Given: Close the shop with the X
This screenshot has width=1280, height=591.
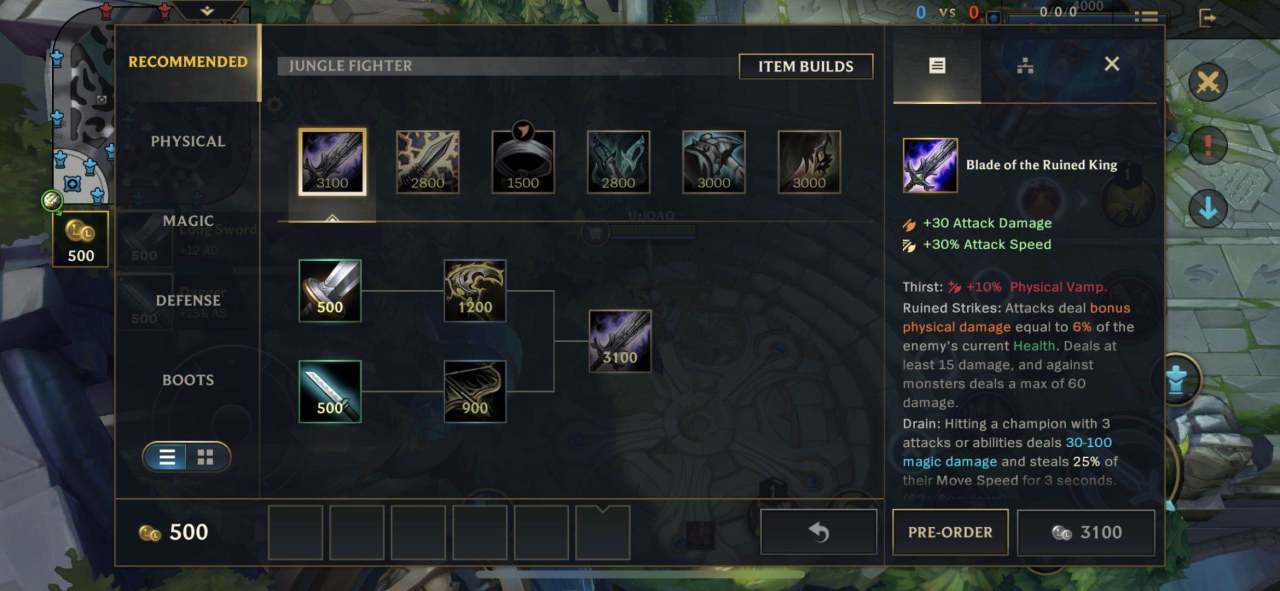Looking at the screenshot, I should (1112, 64).
